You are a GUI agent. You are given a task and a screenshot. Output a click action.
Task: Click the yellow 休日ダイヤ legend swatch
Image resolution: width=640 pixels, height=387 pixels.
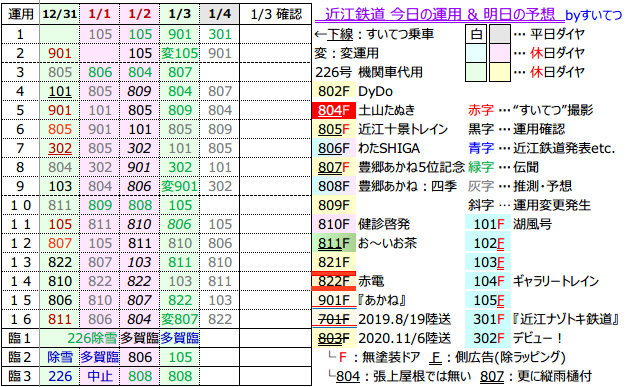coord(500,72)
